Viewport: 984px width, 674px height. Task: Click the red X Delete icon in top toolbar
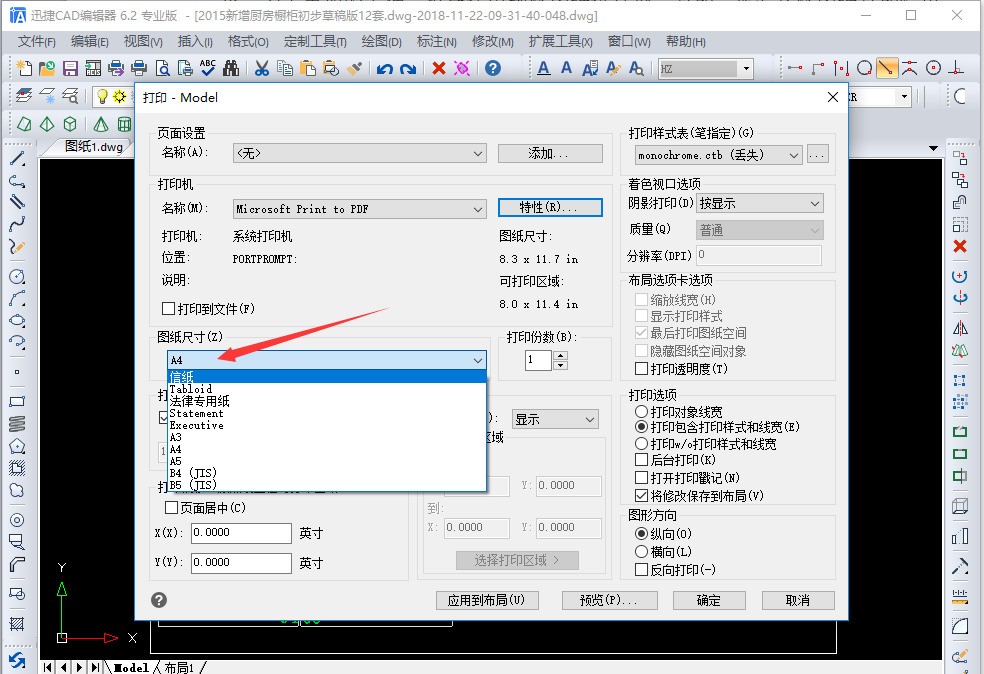click(x=439, y=68)
